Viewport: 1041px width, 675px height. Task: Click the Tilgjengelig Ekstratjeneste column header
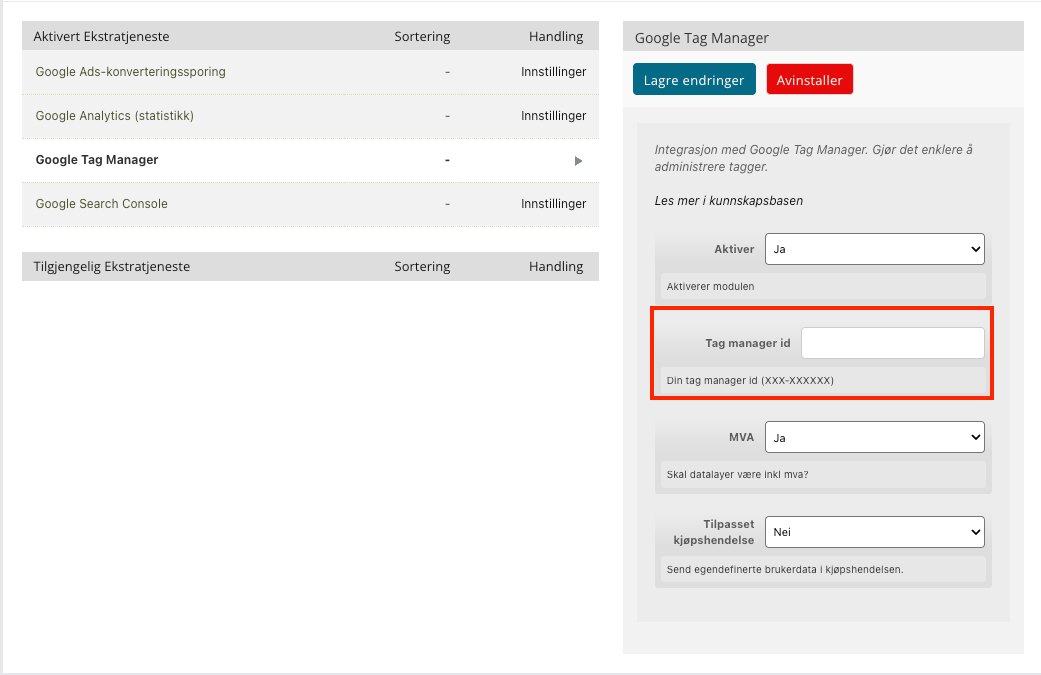111,267
